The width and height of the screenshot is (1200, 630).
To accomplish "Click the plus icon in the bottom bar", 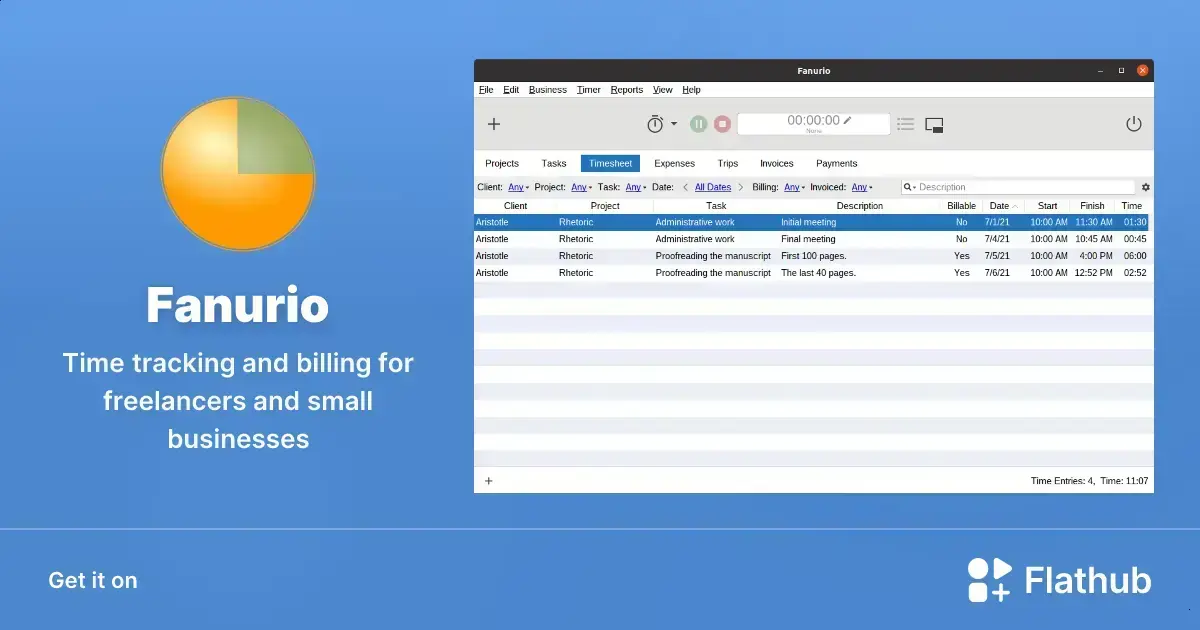I will click(x=489, y=481).
